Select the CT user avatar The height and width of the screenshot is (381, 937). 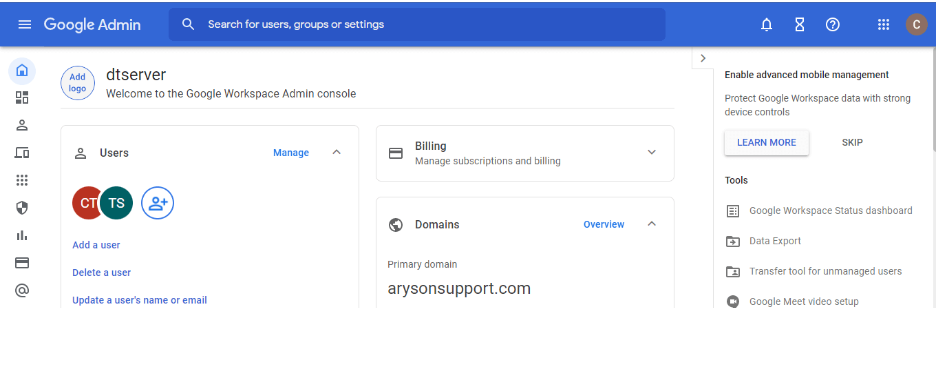coord(86,203)
